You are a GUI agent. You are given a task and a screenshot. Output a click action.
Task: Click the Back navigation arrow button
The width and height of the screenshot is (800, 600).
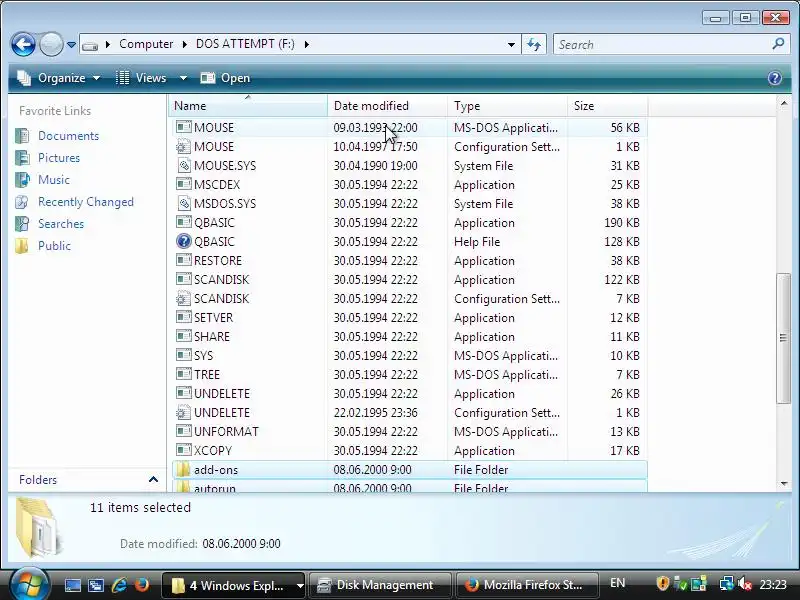(23, 44)
